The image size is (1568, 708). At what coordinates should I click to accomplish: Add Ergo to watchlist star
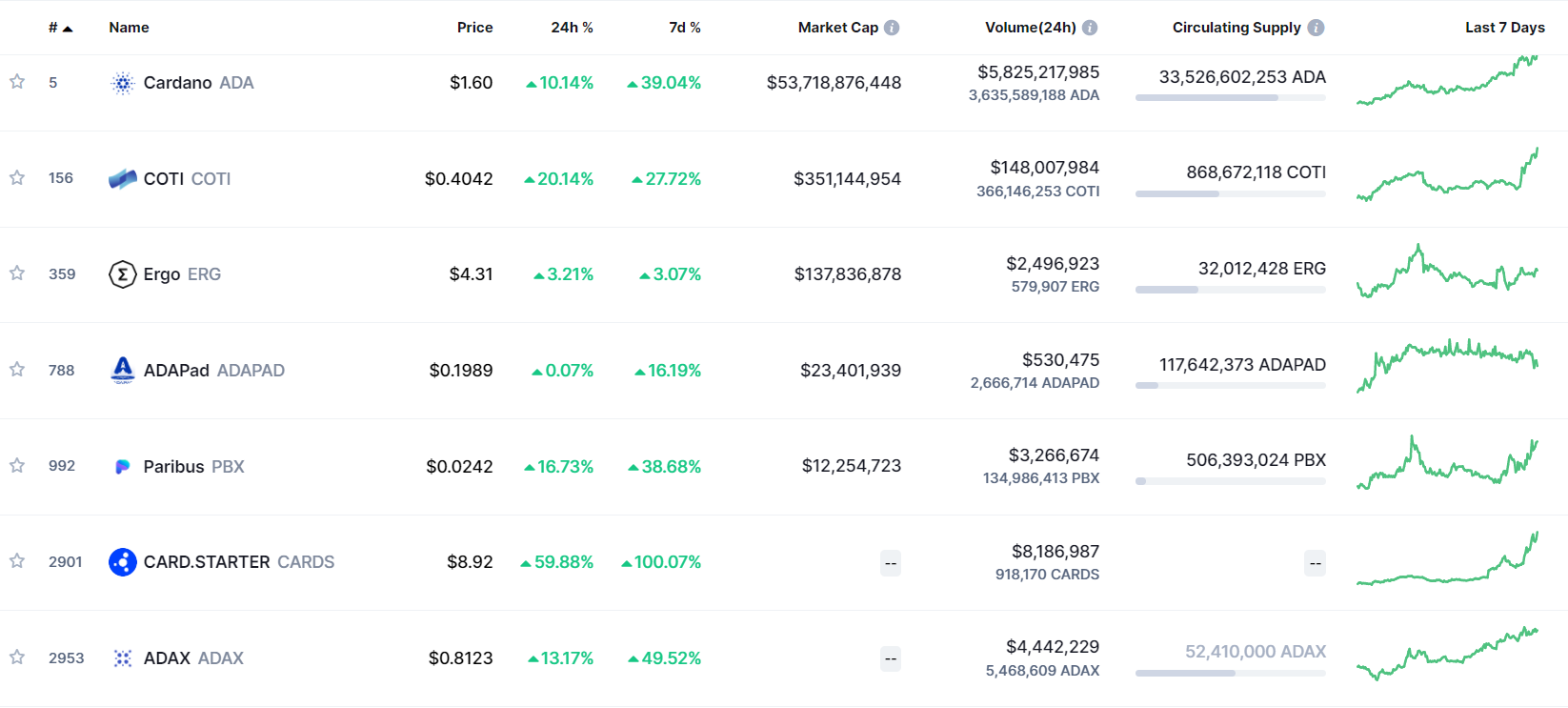tap(17, 273)
